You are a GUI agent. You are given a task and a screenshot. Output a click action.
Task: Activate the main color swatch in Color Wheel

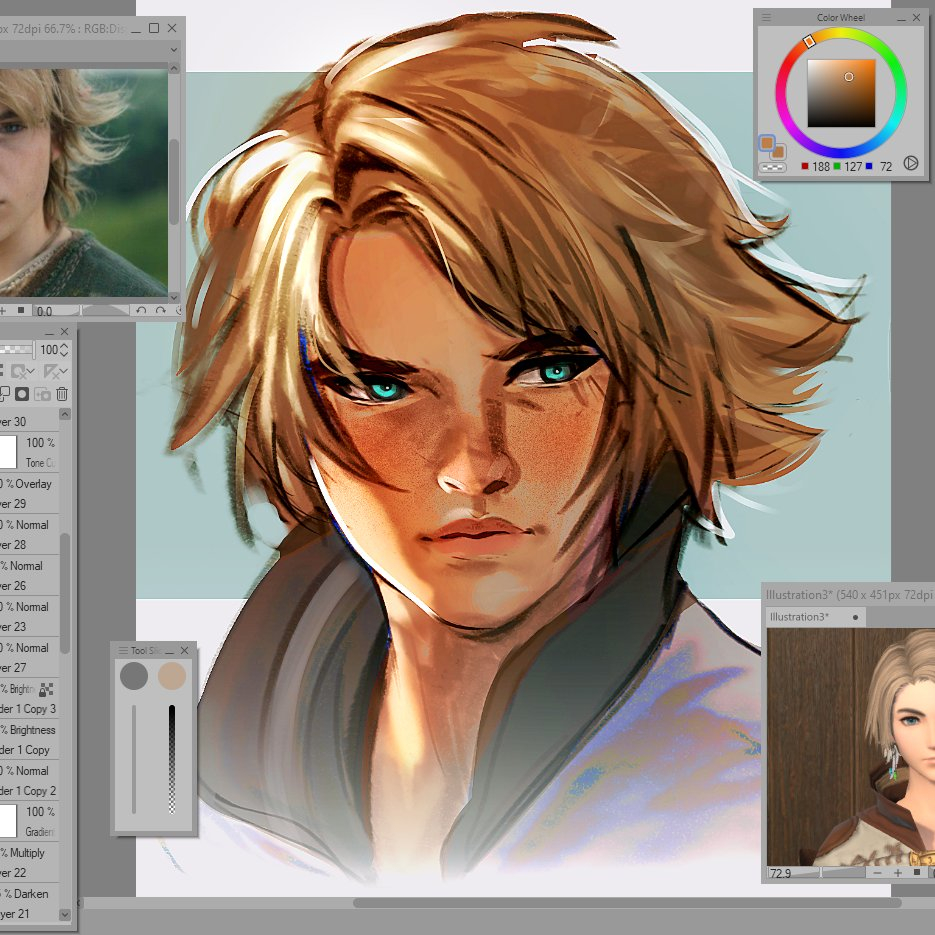point(766,143)
